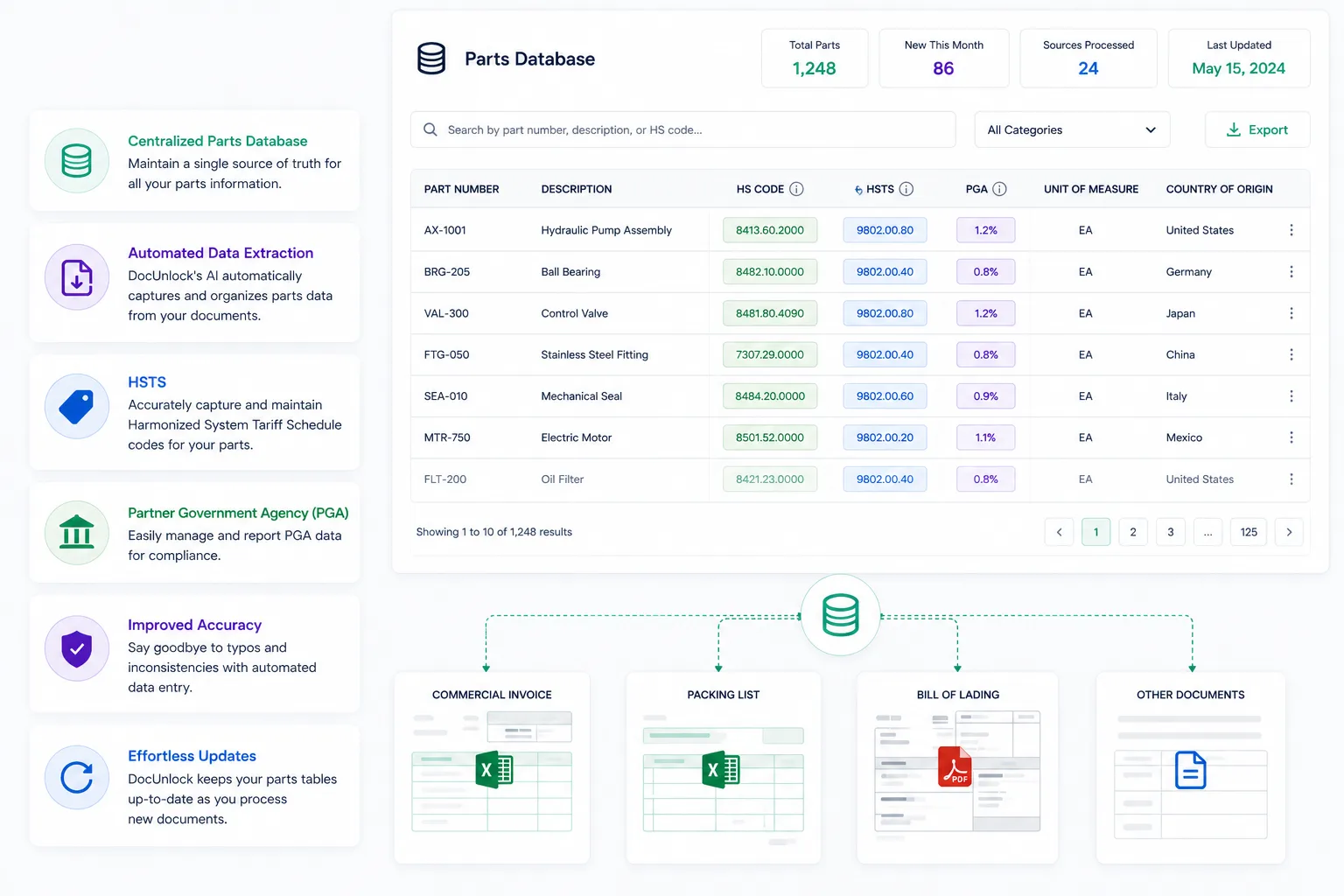
Task: Click the Automated Data Extraction document icon
Action: point(77,278)
